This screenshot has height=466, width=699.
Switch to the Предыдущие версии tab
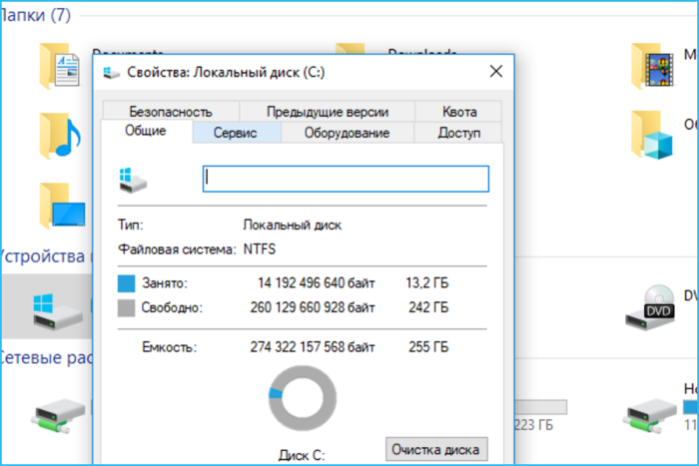(327, 111)
